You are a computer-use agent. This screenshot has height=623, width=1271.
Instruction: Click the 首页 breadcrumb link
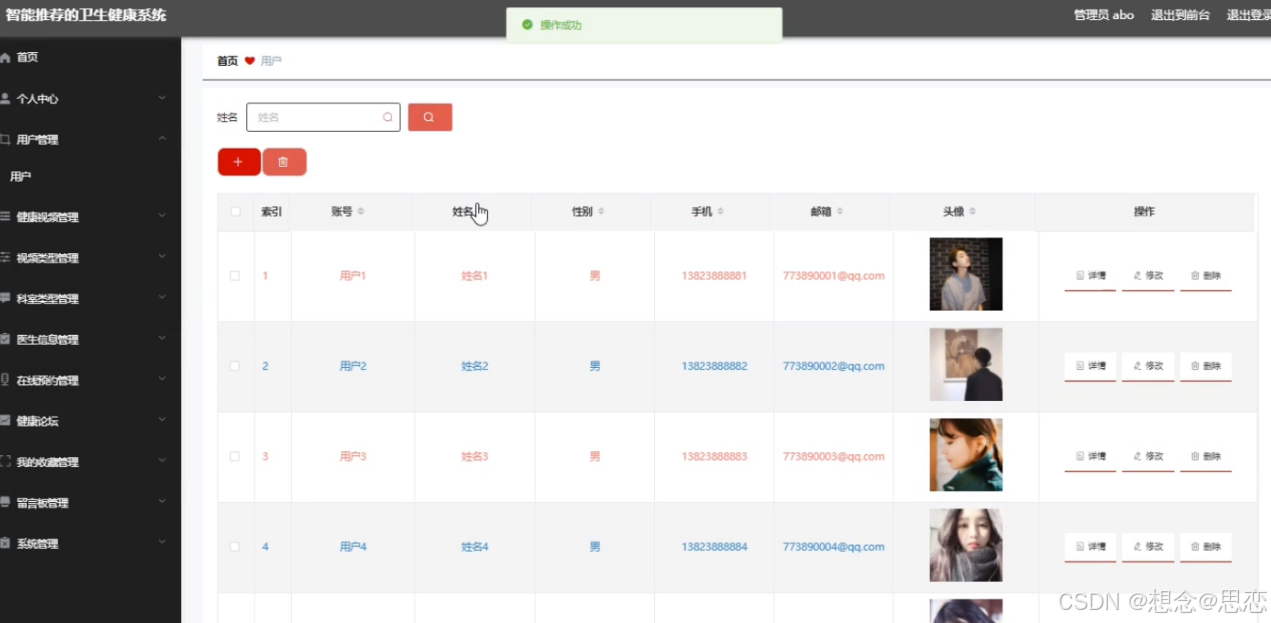coord(228,61)
